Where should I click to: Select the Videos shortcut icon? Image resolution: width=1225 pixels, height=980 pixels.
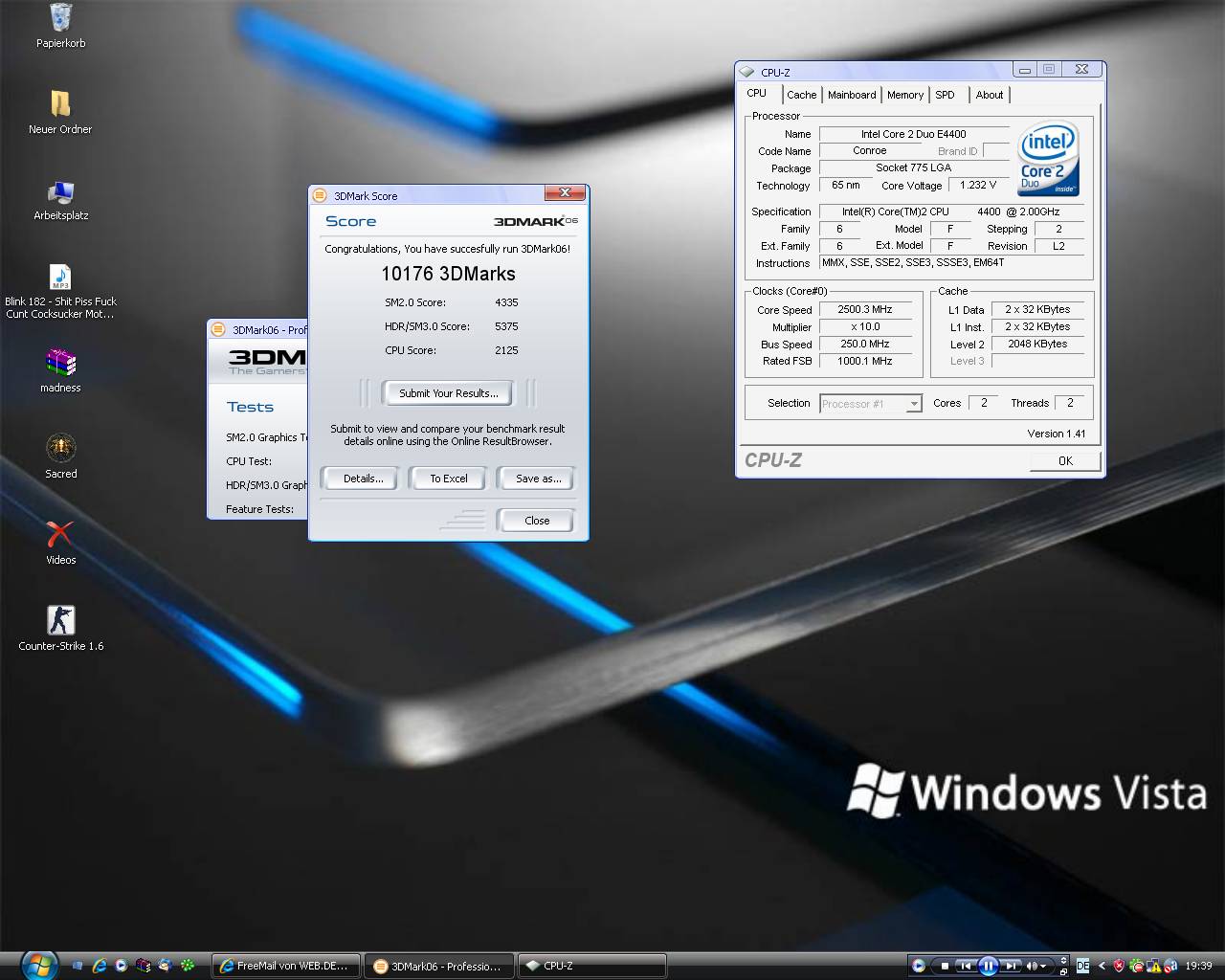point(60,534)
